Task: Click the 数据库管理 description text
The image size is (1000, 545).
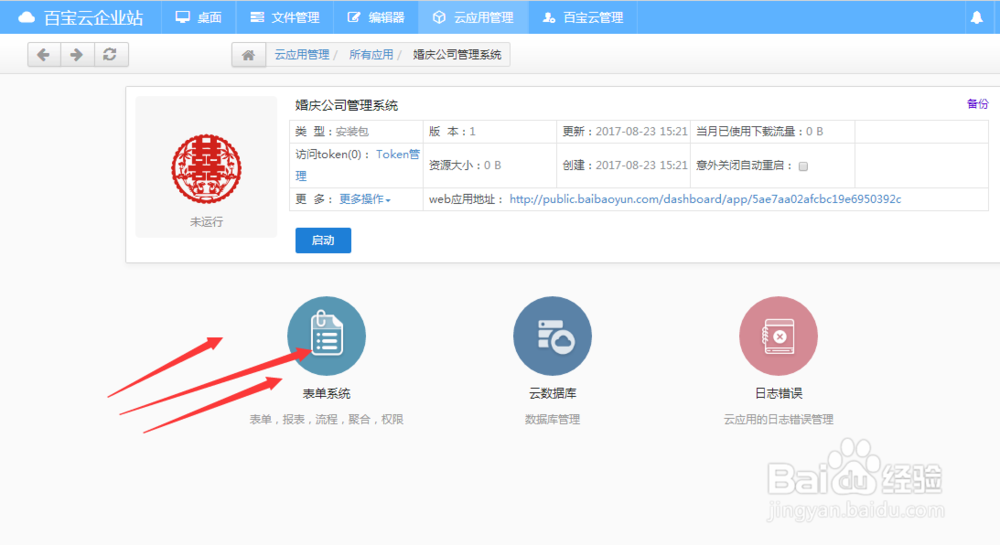Action: tap(552, 419)
